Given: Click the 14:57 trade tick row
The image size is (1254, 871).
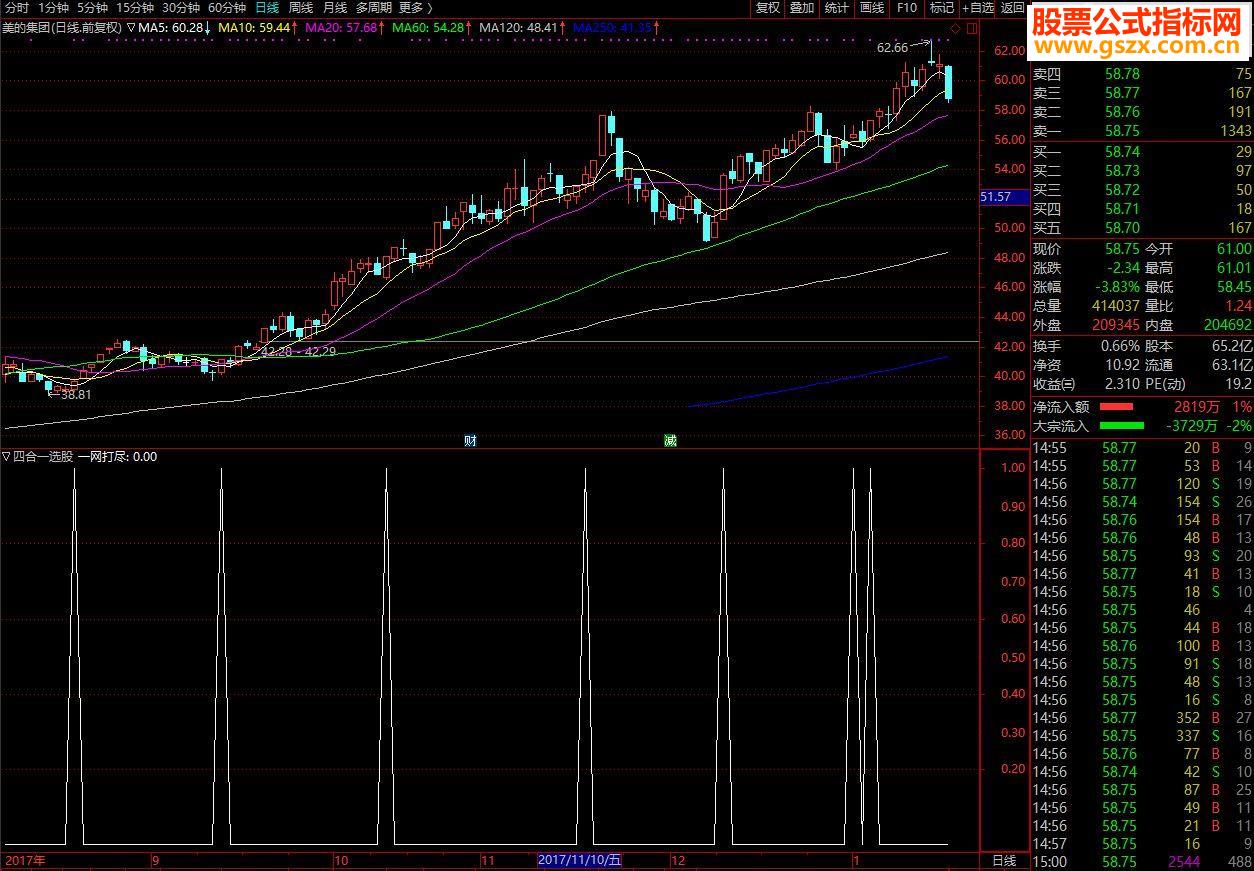Looking at the screenshot, I should (1142, 844).
